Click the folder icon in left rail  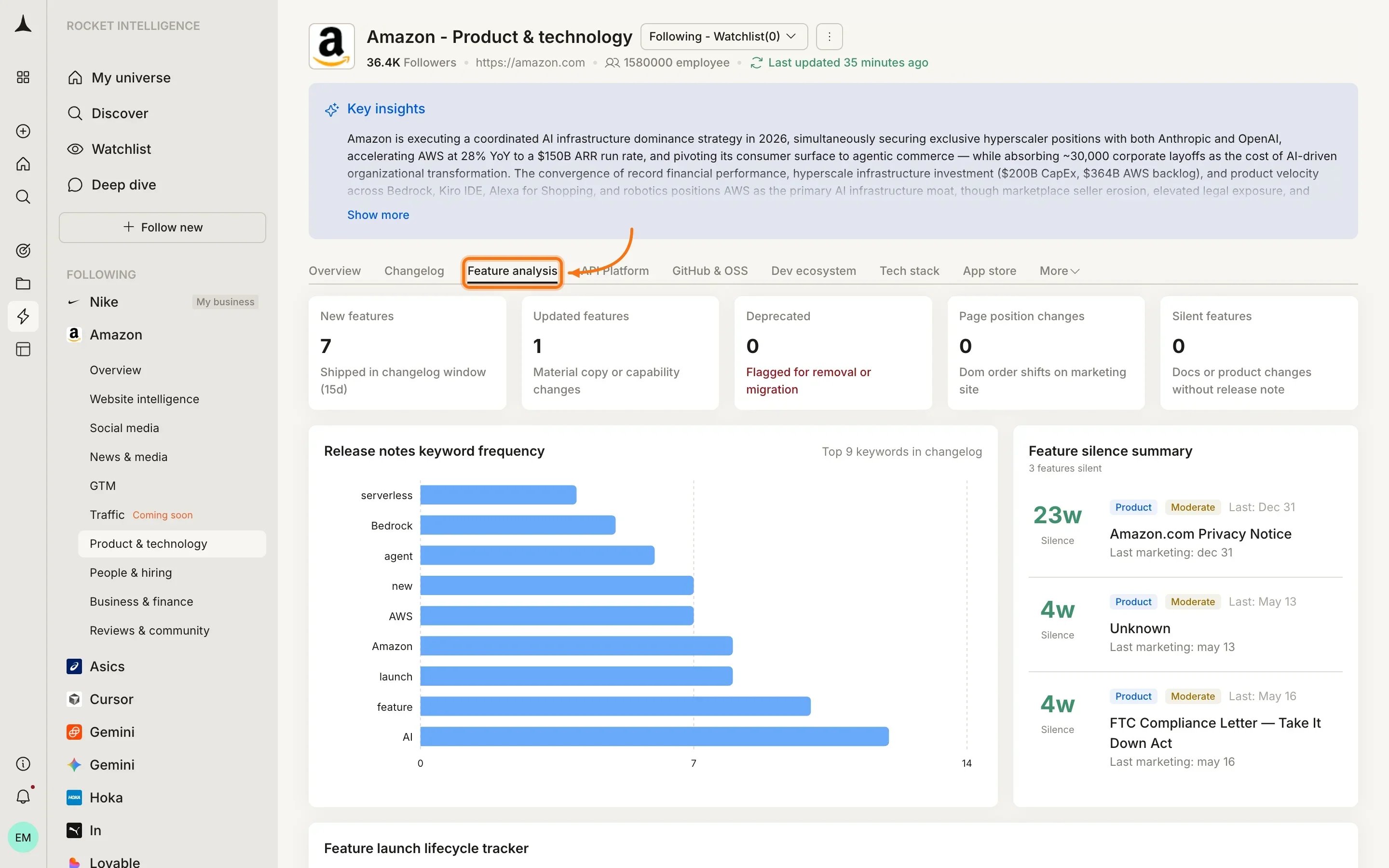coord(23,283)
